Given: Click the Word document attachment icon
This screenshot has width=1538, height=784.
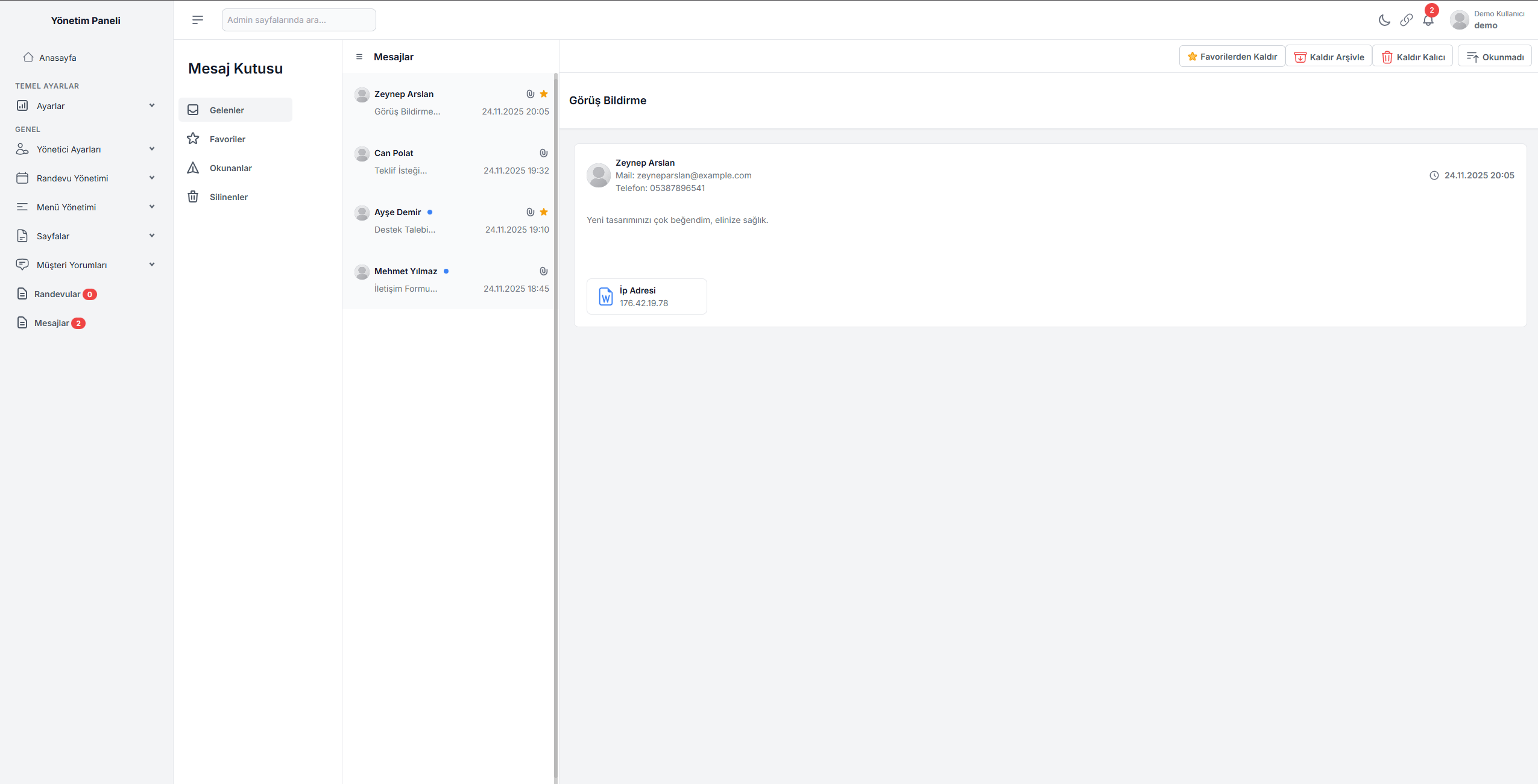Looking at the screenshot, I should (x=605, y=296).
